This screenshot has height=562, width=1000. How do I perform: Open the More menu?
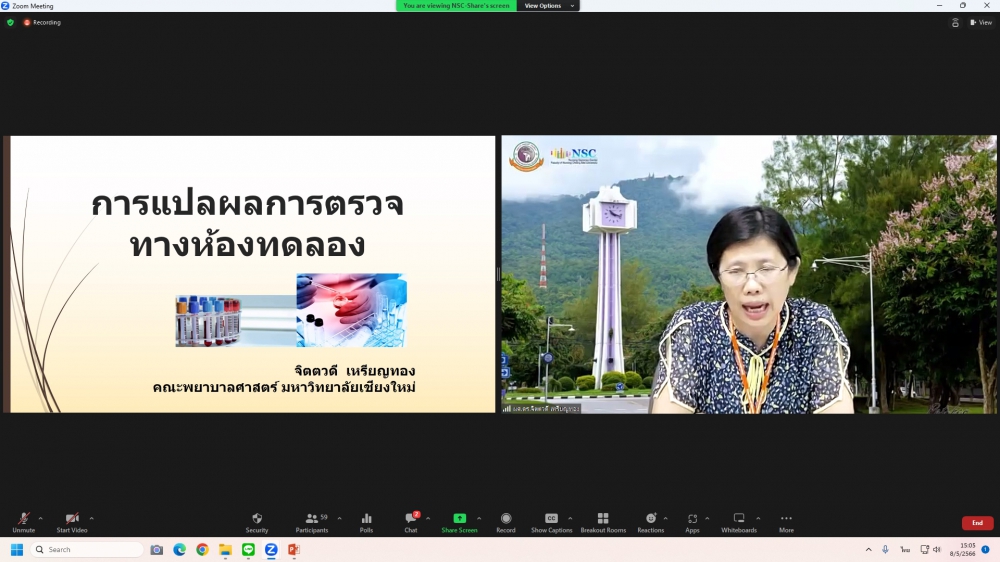[786, 522]
